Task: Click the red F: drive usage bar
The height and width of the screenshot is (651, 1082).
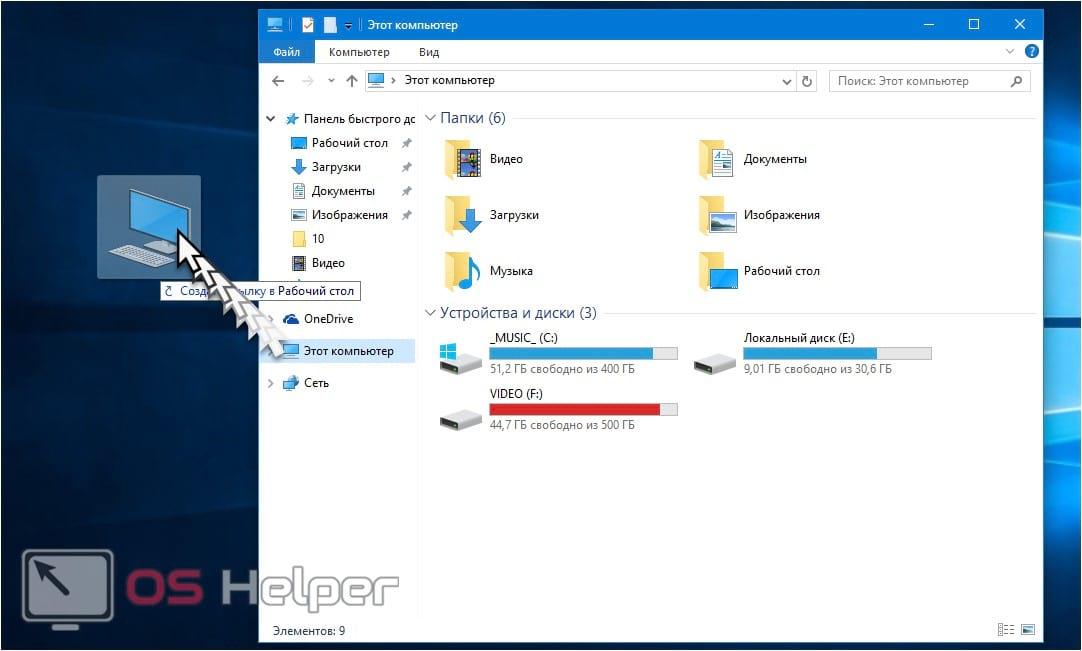Action: (583, 409)
